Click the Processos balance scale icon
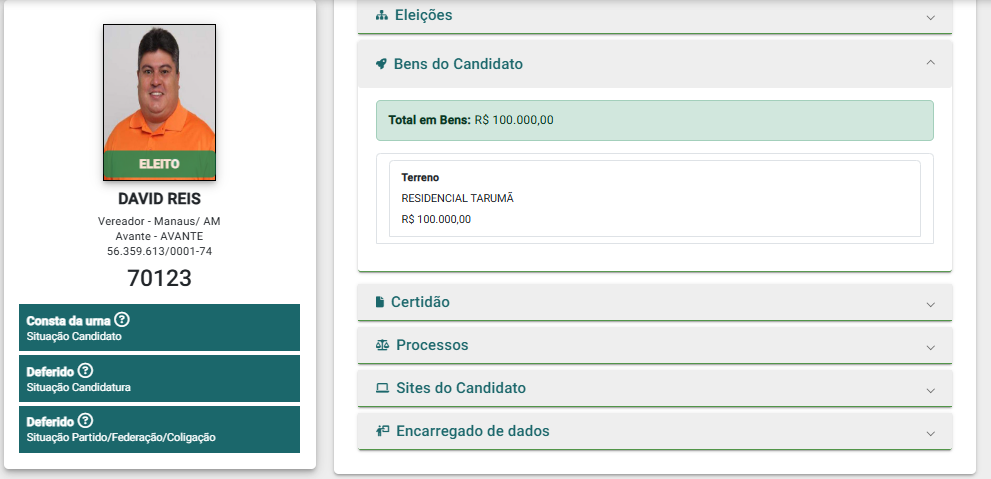The height and width of the screenshot is (479, 991). 382,345
